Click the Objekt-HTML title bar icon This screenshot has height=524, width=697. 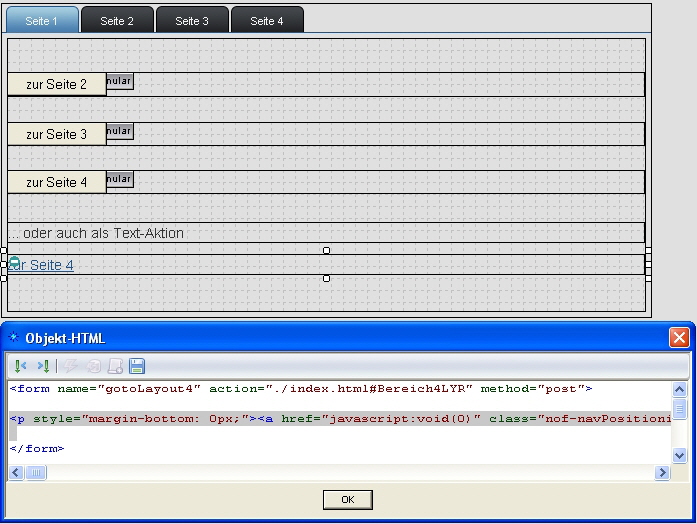pos(13,339)
